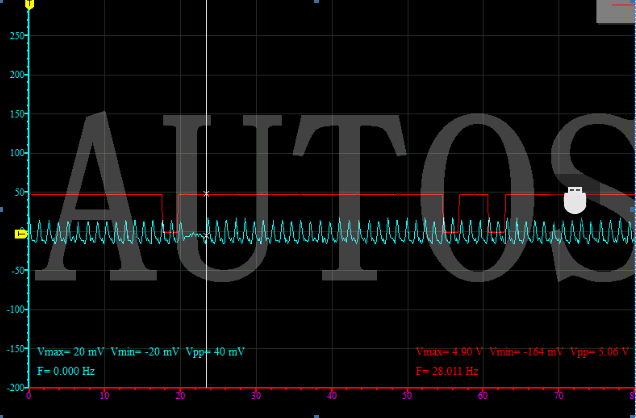Click the 40 label on the time axis
Screen dimensions: 636x418
point(332,396)
